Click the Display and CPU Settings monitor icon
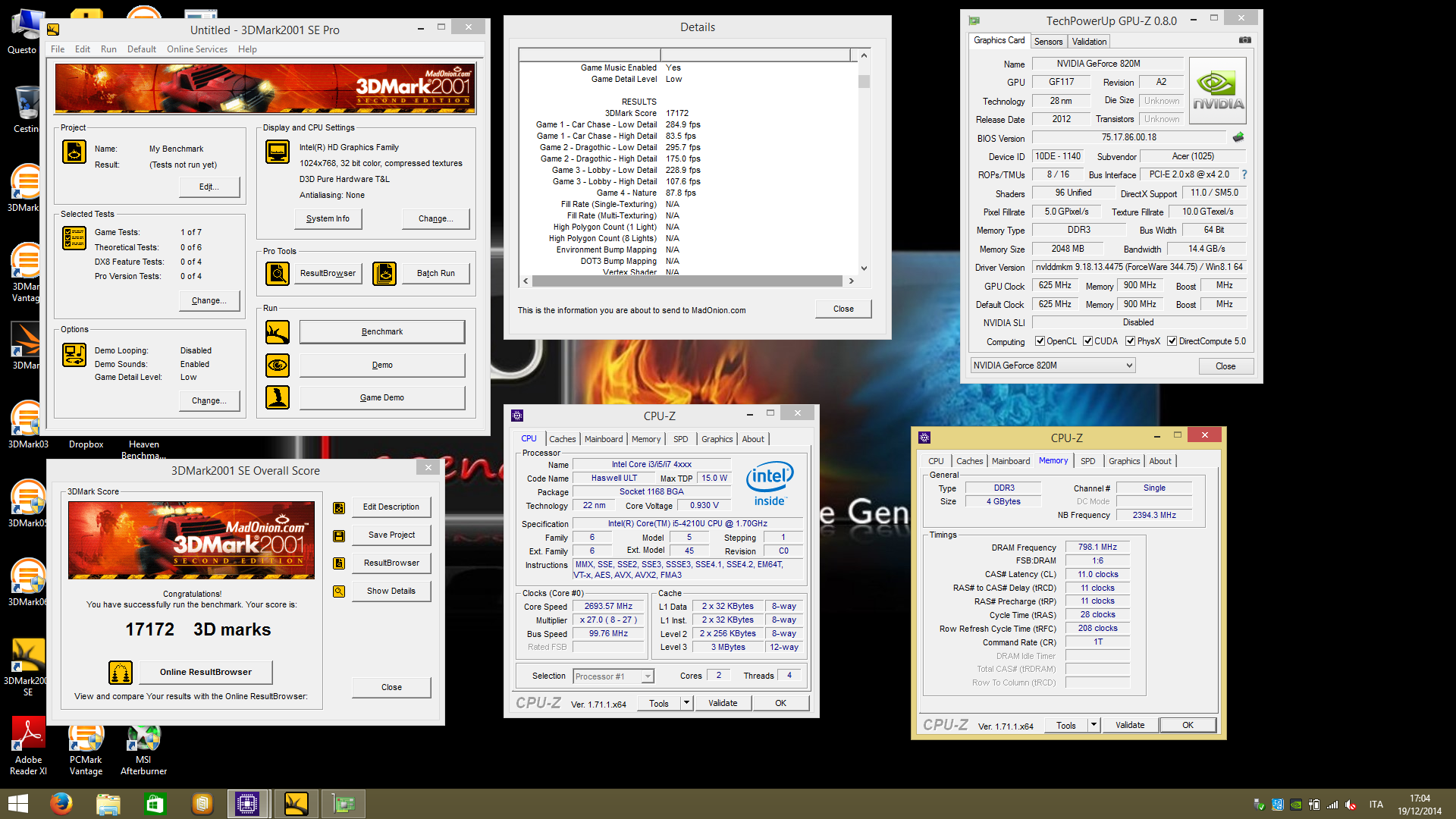1456x819 pixels. [278, 152]
